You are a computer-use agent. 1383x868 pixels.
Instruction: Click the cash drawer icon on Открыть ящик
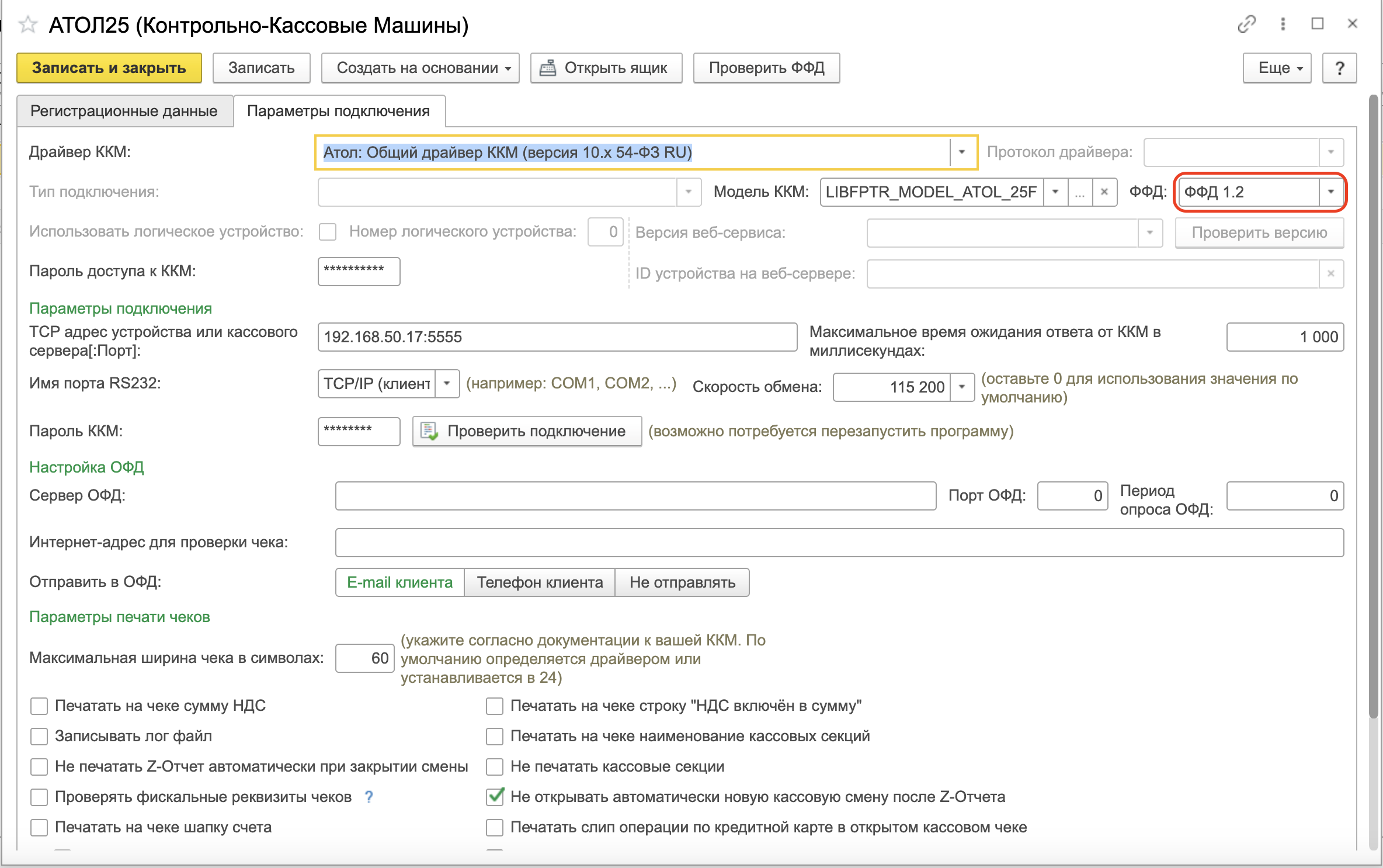548,68
